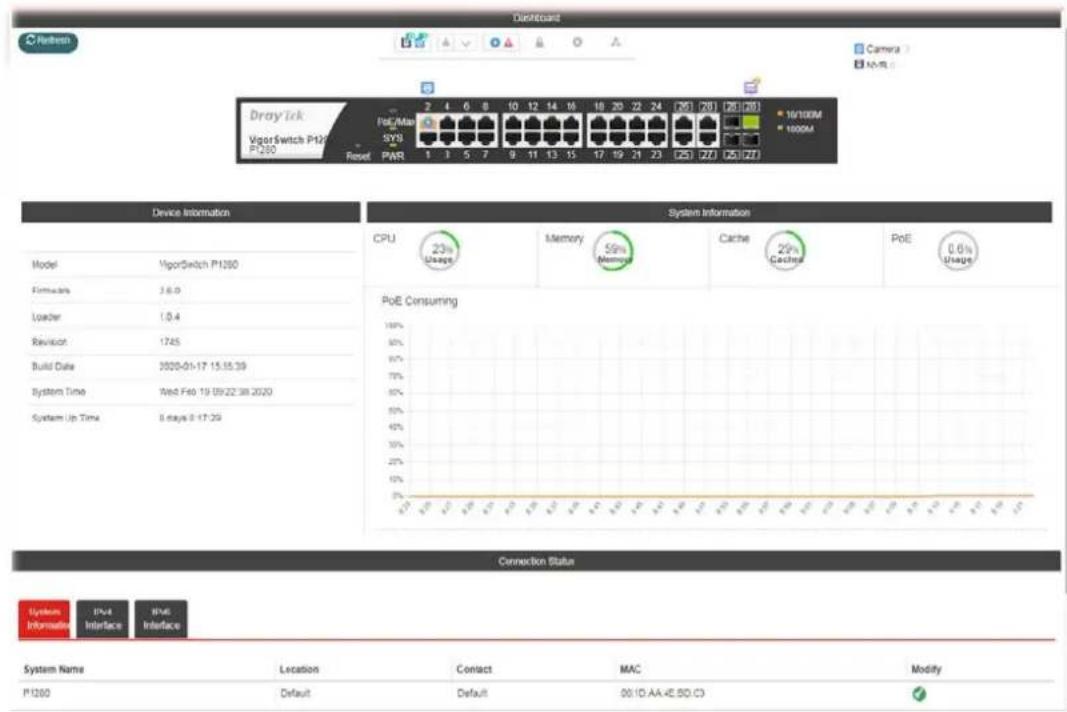Viewport: 1067px width, 712px height.
Task: Click the System Name cell P1280
Action: pos(37,693)
